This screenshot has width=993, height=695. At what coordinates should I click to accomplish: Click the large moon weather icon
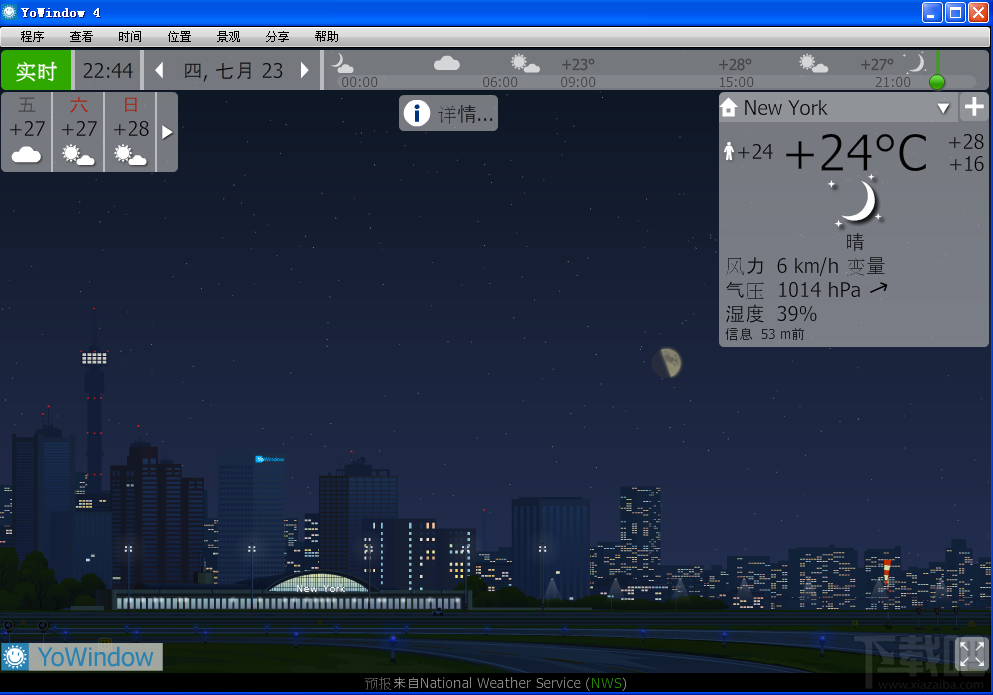856,201
